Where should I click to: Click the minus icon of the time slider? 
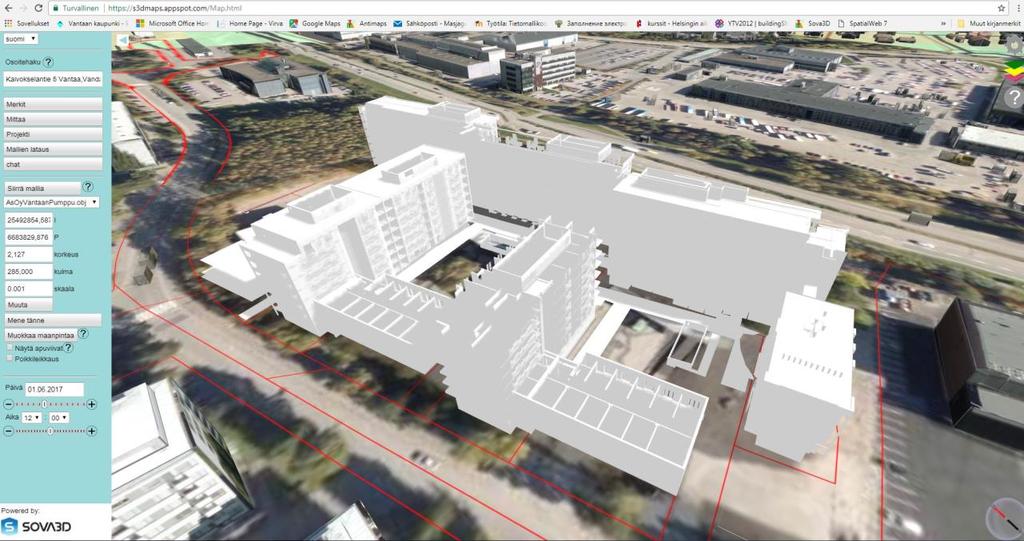[x=8, y=431]
